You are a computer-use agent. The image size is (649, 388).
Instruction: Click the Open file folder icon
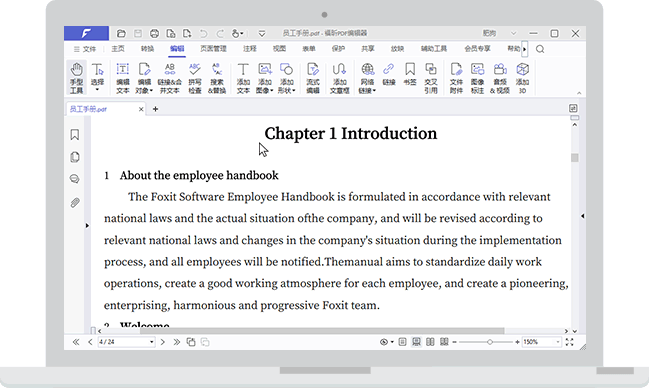[x=121, y=34]
